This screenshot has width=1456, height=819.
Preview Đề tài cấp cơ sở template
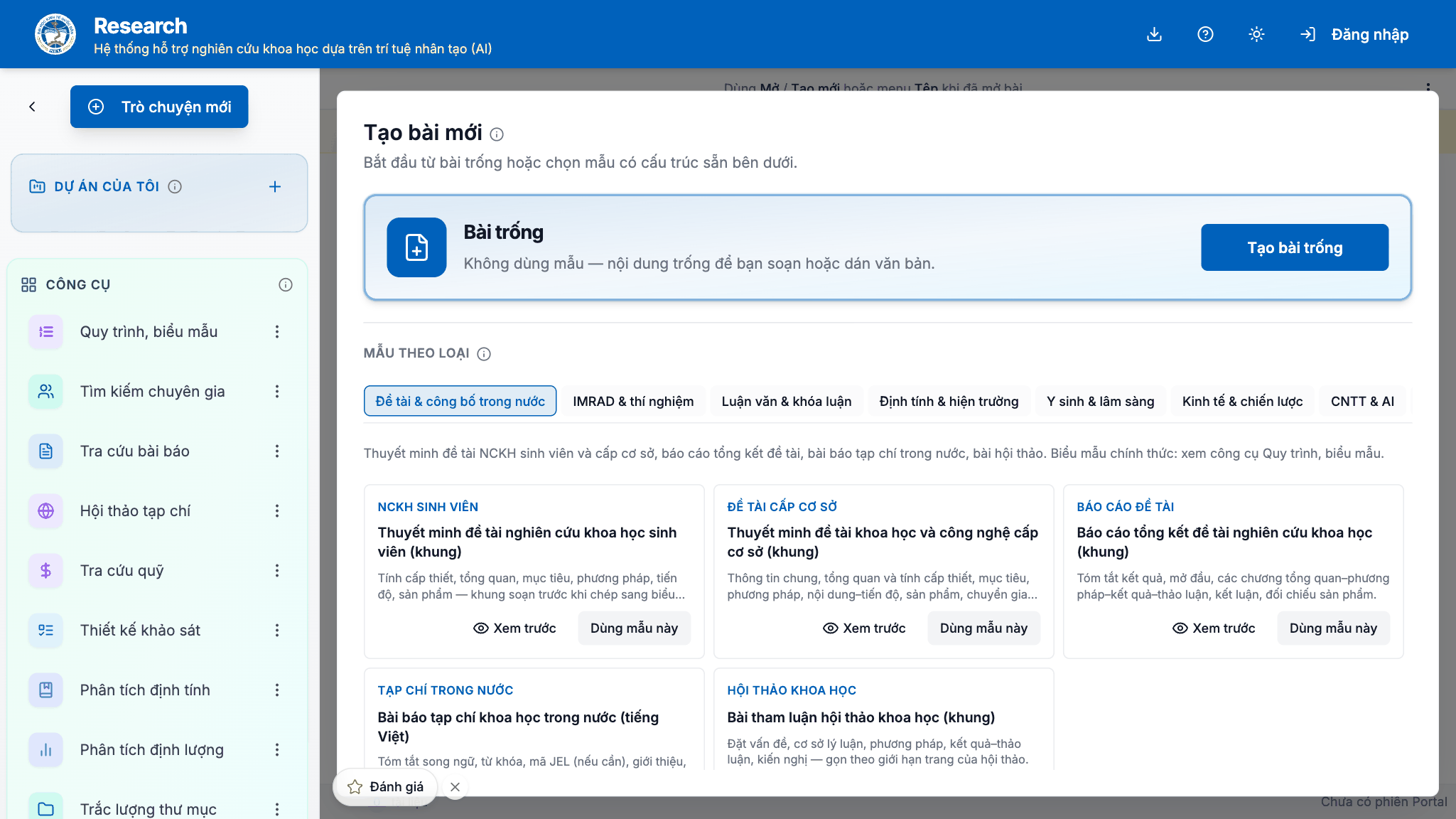(864, 628)
